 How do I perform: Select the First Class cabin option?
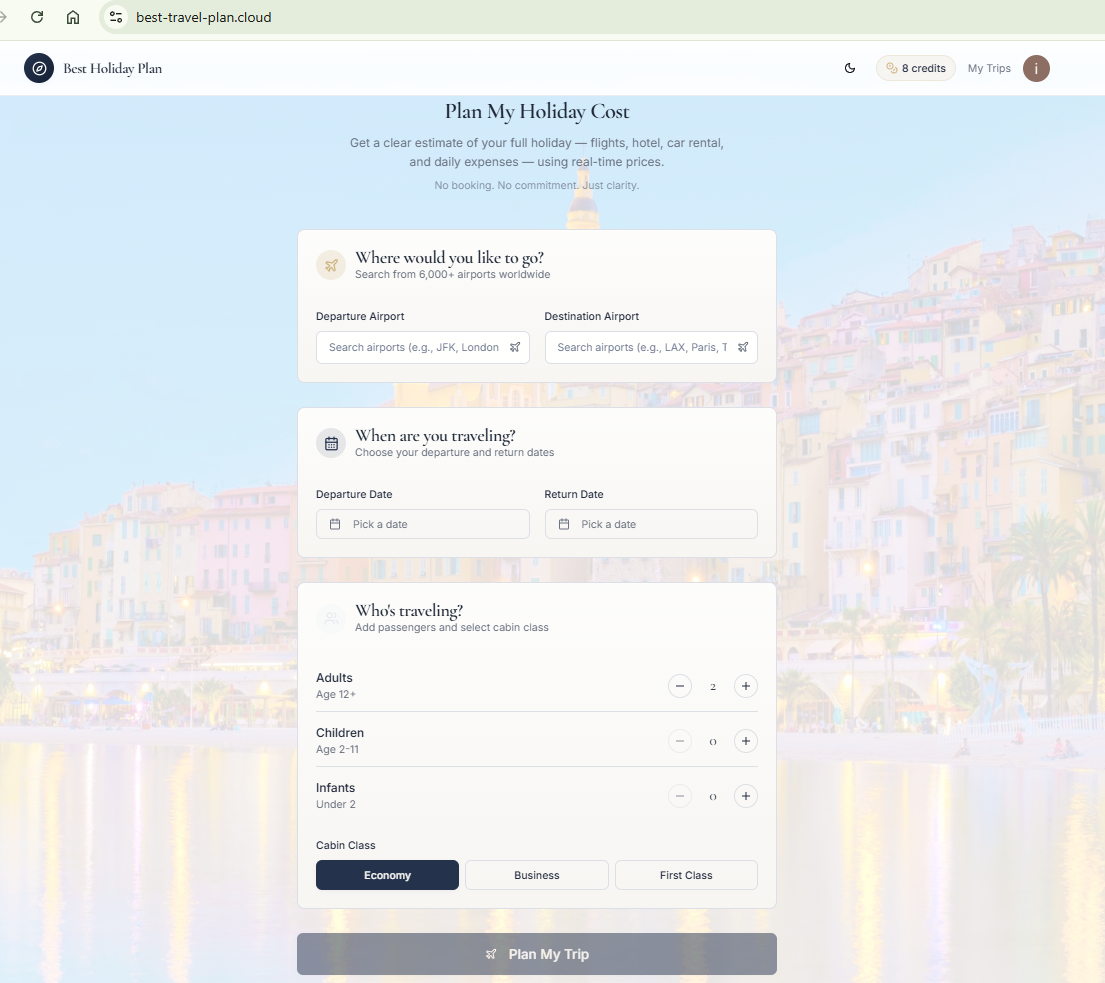685,874
